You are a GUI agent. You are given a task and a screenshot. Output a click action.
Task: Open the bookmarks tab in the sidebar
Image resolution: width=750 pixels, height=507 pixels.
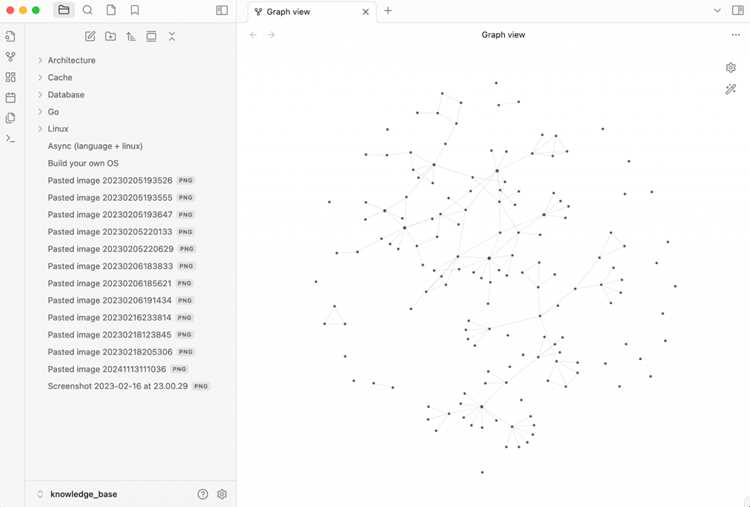point(135,10)
